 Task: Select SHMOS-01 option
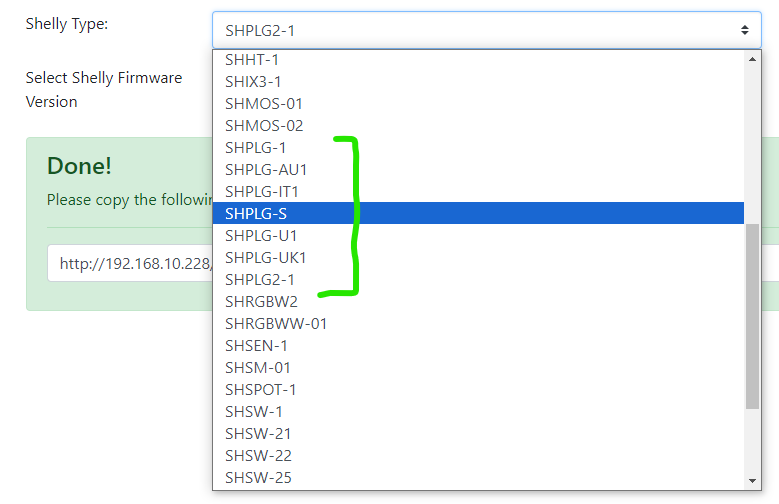[x=478, y=103]
